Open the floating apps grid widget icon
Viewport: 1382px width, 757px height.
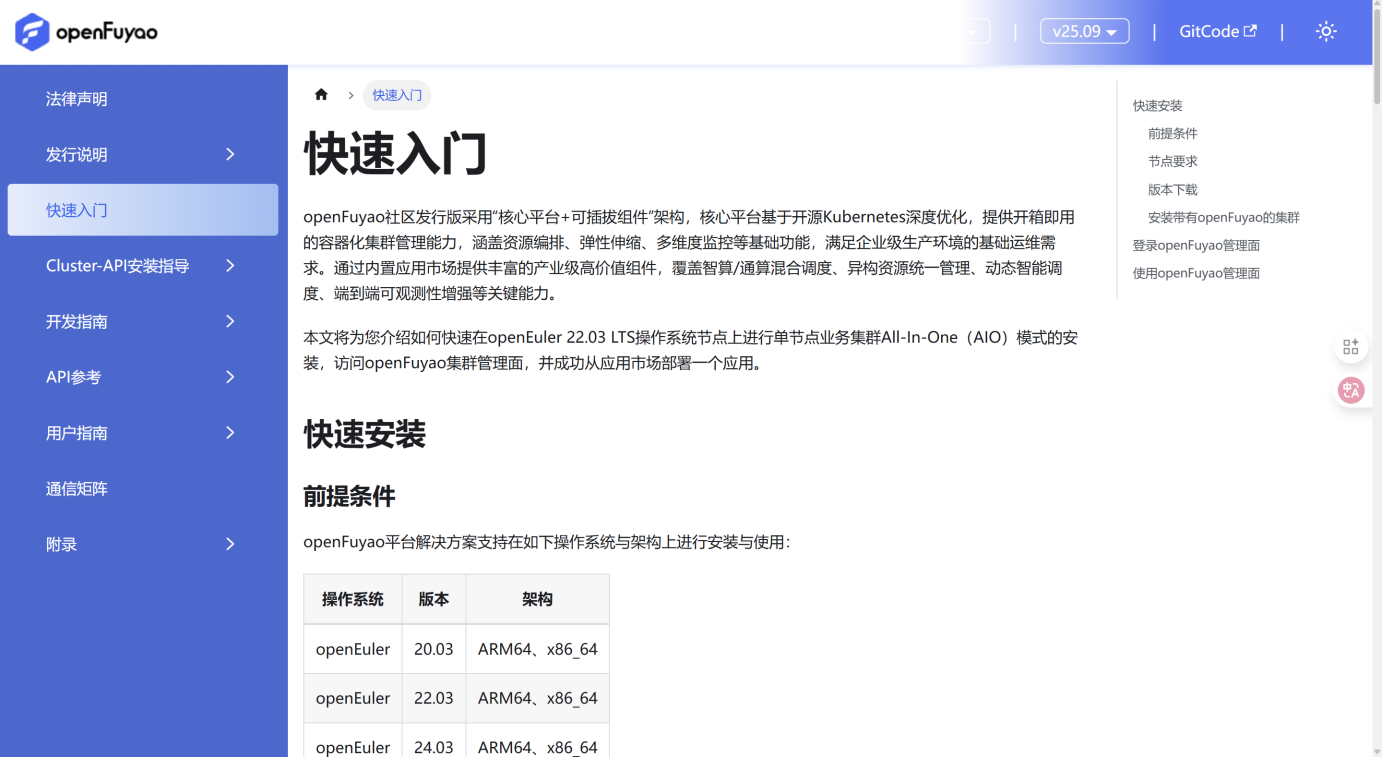coord(1351,346)
